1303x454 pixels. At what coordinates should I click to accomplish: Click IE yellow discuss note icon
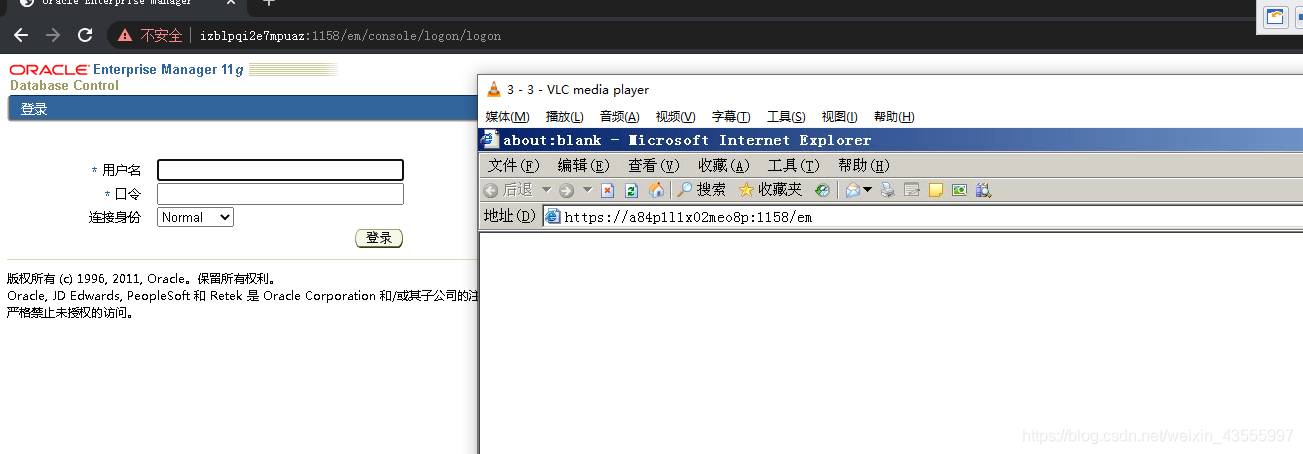(x=936, y=190)
